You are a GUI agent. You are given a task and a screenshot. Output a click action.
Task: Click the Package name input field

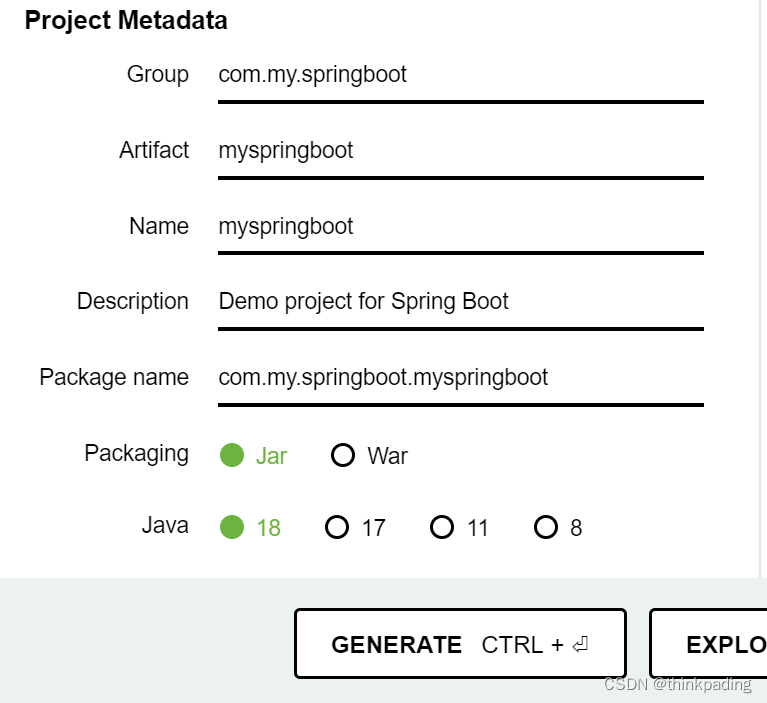point(460,378)
